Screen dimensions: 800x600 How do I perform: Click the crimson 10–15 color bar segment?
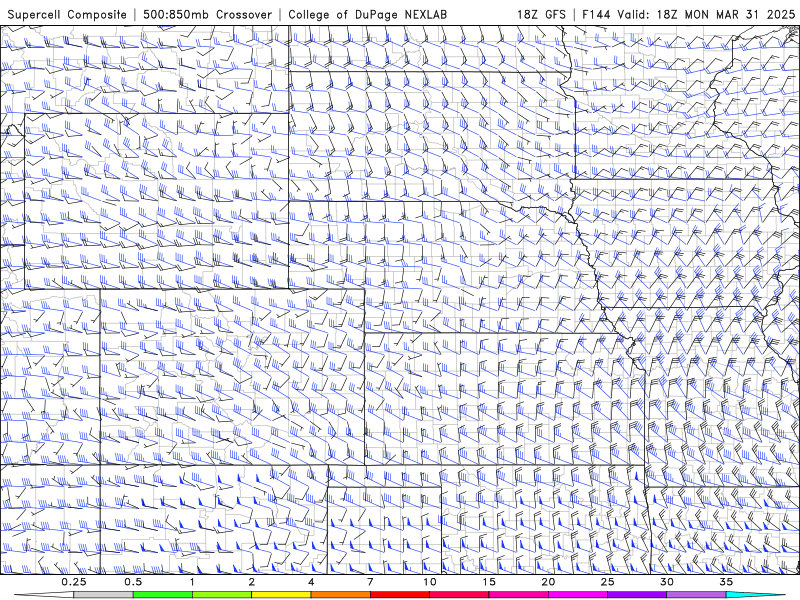[459, 595]
